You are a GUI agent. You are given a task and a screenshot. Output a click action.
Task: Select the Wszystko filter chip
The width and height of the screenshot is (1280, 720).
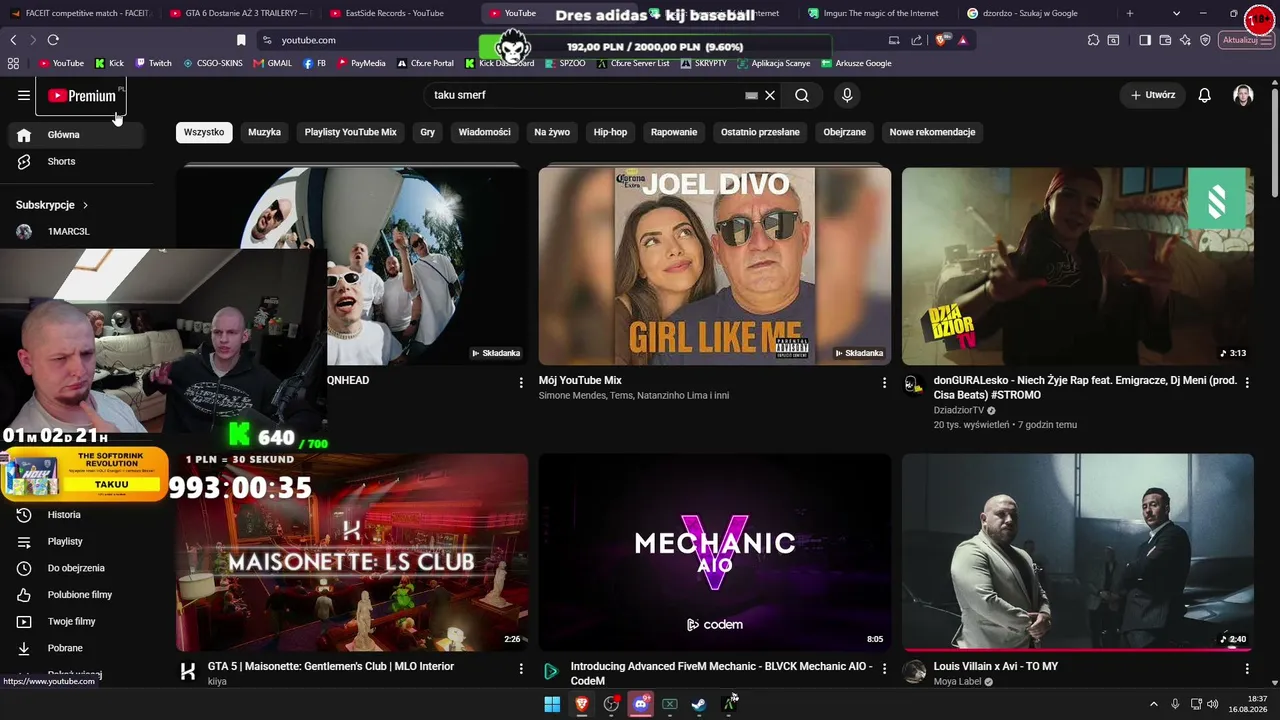click(204, 132)
